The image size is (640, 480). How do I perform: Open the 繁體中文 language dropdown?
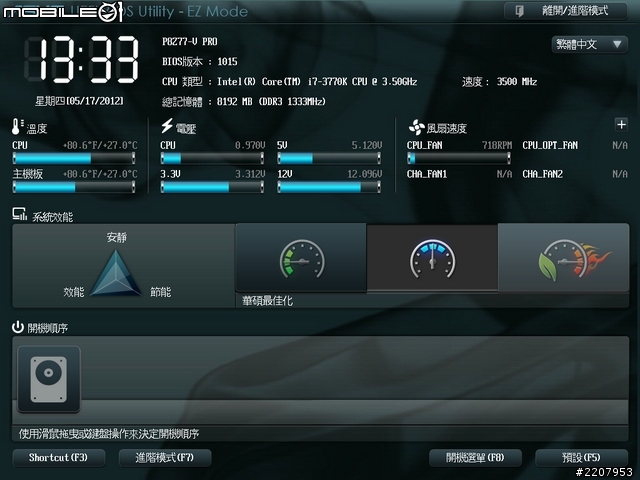click(589, 44)
